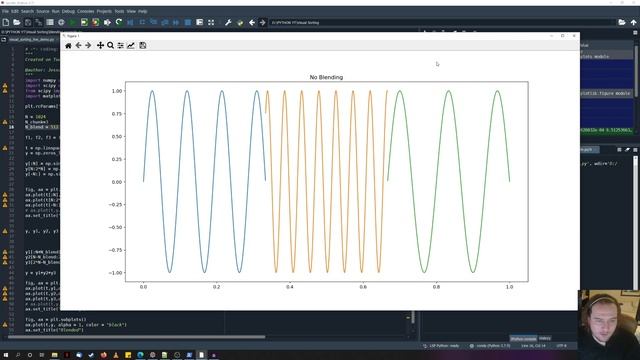Browse working directory folder icon
The height and width of the screenshot is (360, 640).
[622, 22]
